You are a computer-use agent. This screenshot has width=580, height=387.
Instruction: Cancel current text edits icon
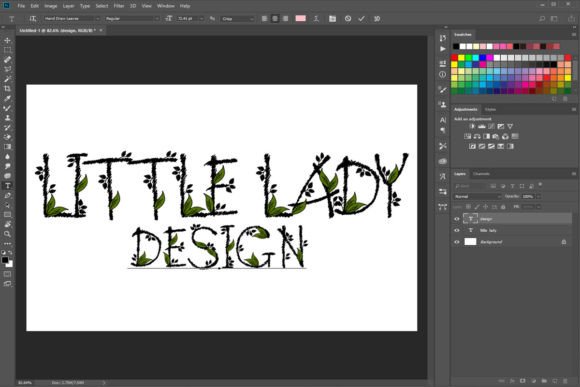point(348,18)
